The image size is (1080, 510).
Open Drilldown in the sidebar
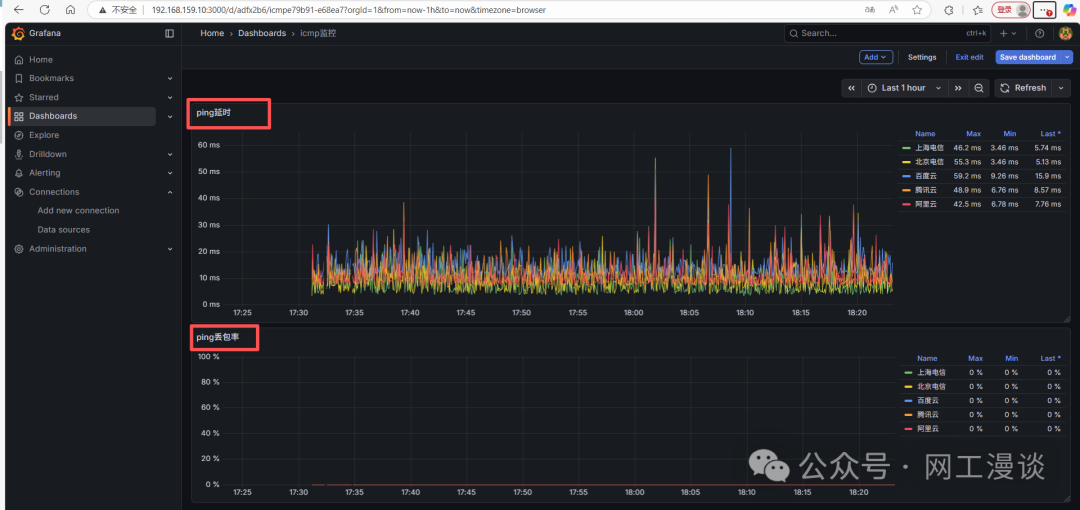48,154
